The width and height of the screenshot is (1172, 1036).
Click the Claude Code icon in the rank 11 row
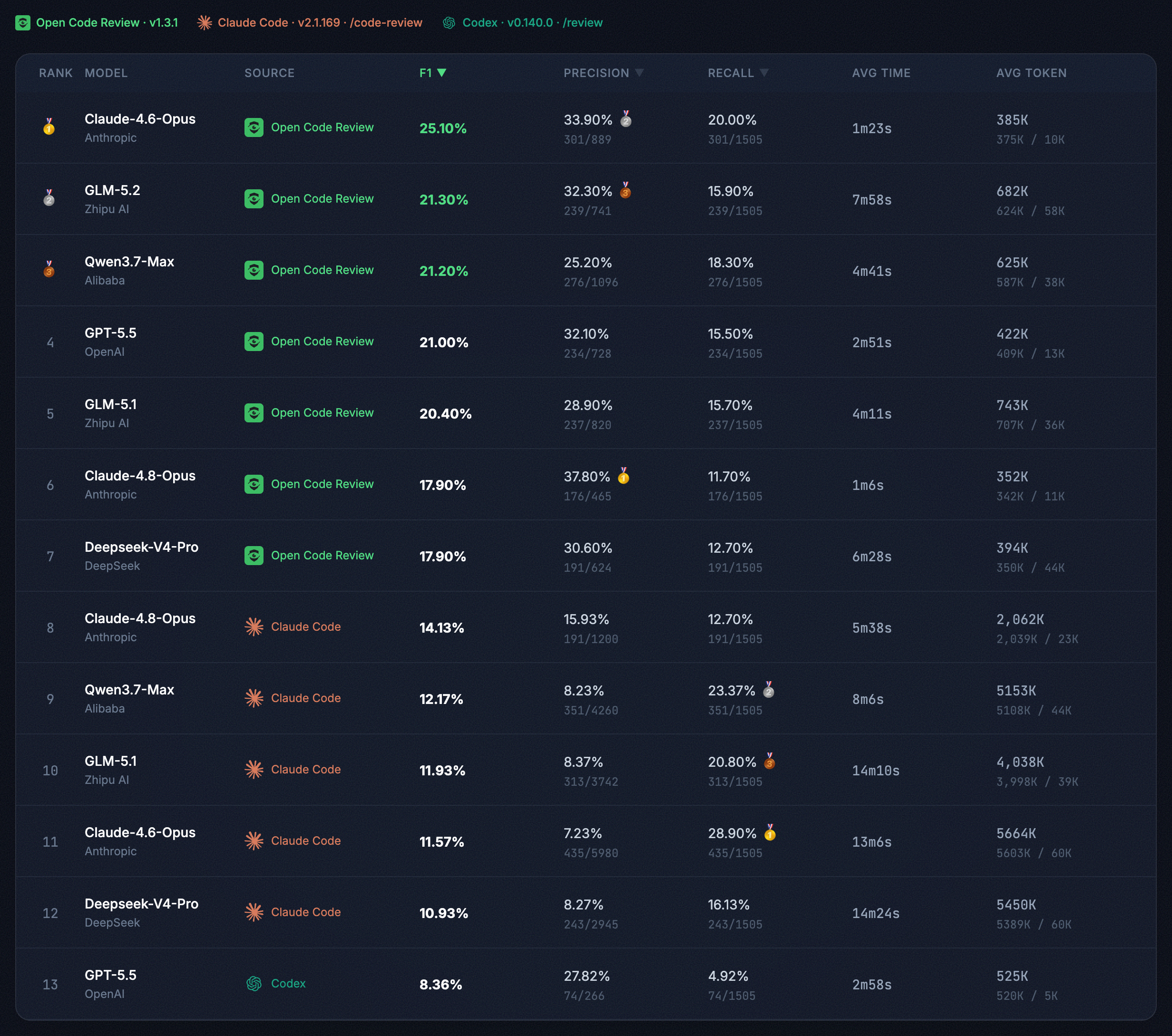pyautogui.click(x=254, y=841)
